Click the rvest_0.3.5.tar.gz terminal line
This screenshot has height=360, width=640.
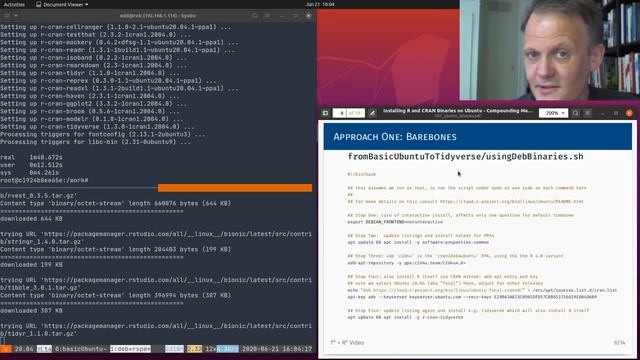[39, 196]
